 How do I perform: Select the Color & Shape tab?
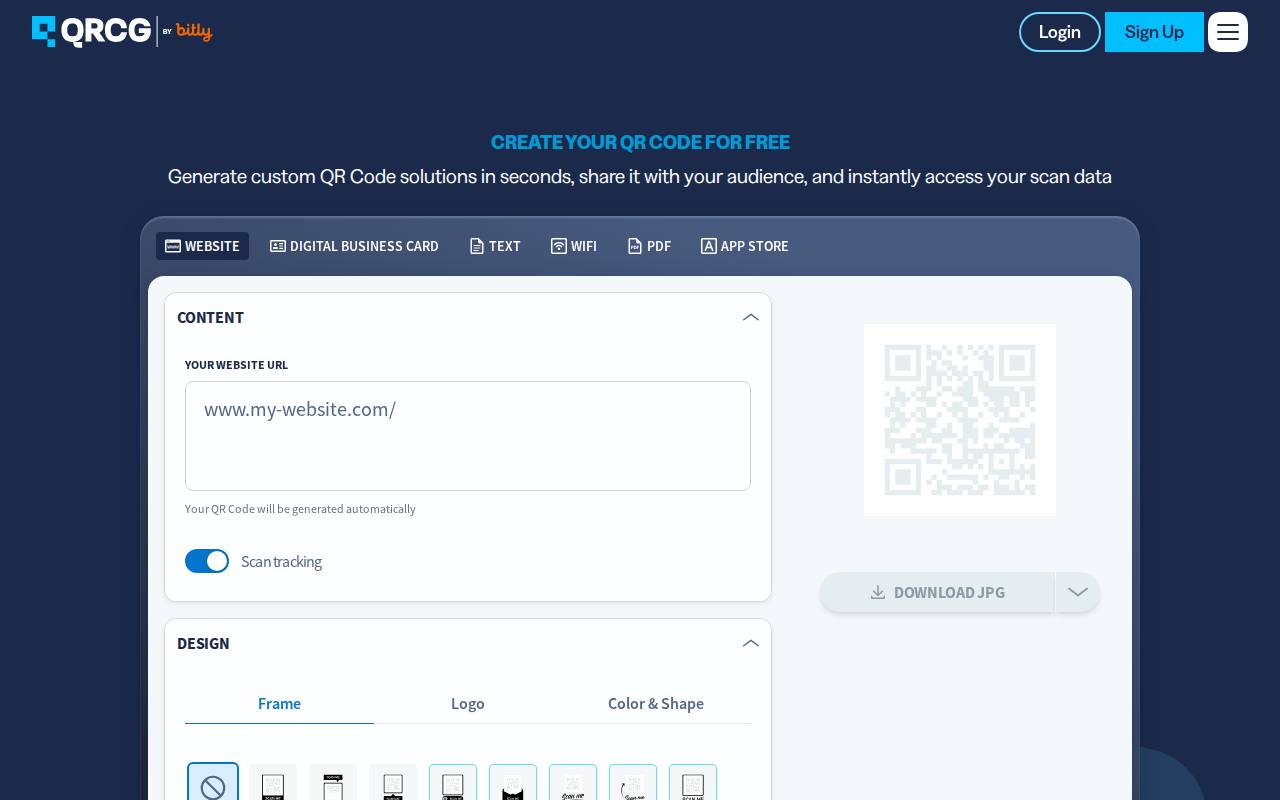click(x=656, y=703)
